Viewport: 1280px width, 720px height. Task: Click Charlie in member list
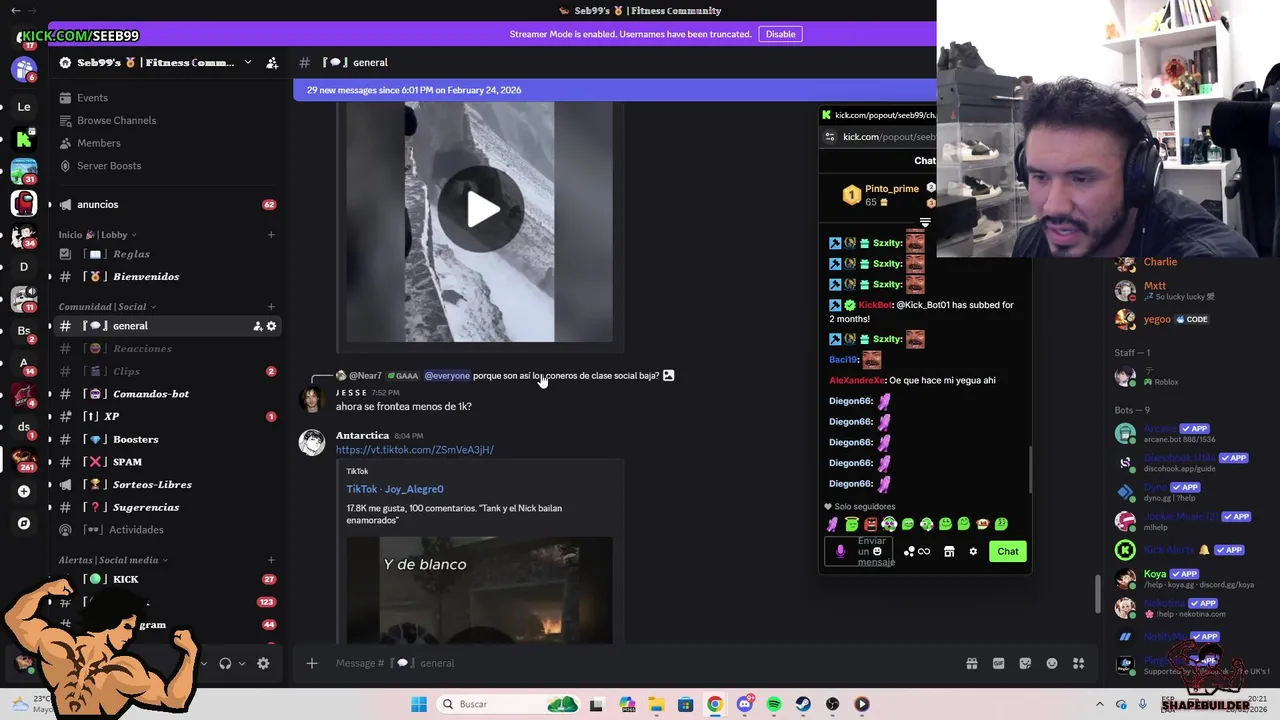[1160, 263]
